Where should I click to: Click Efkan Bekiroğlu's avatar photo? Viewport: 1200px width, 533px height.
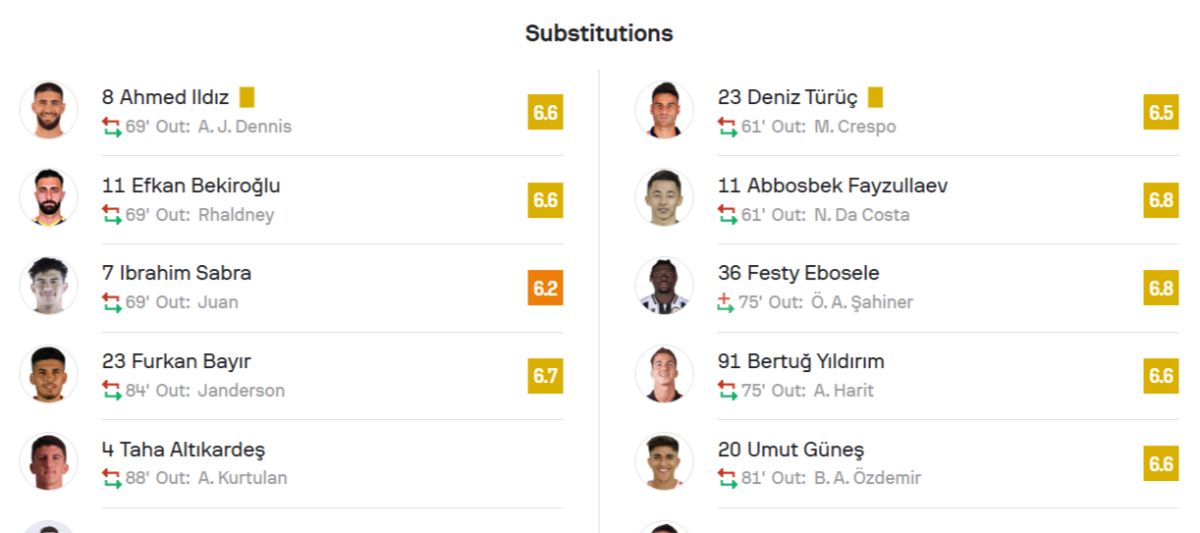click(48, 198)
